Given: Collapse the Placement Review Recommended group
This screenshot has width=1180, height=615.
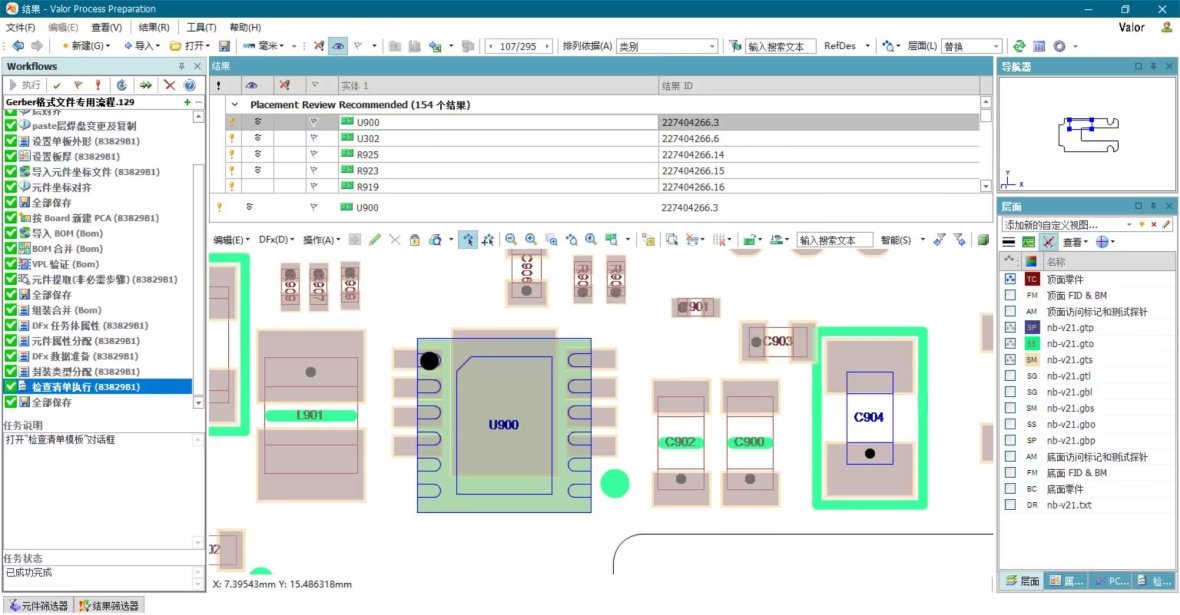Looking at the screenshot, I should 235,104.
